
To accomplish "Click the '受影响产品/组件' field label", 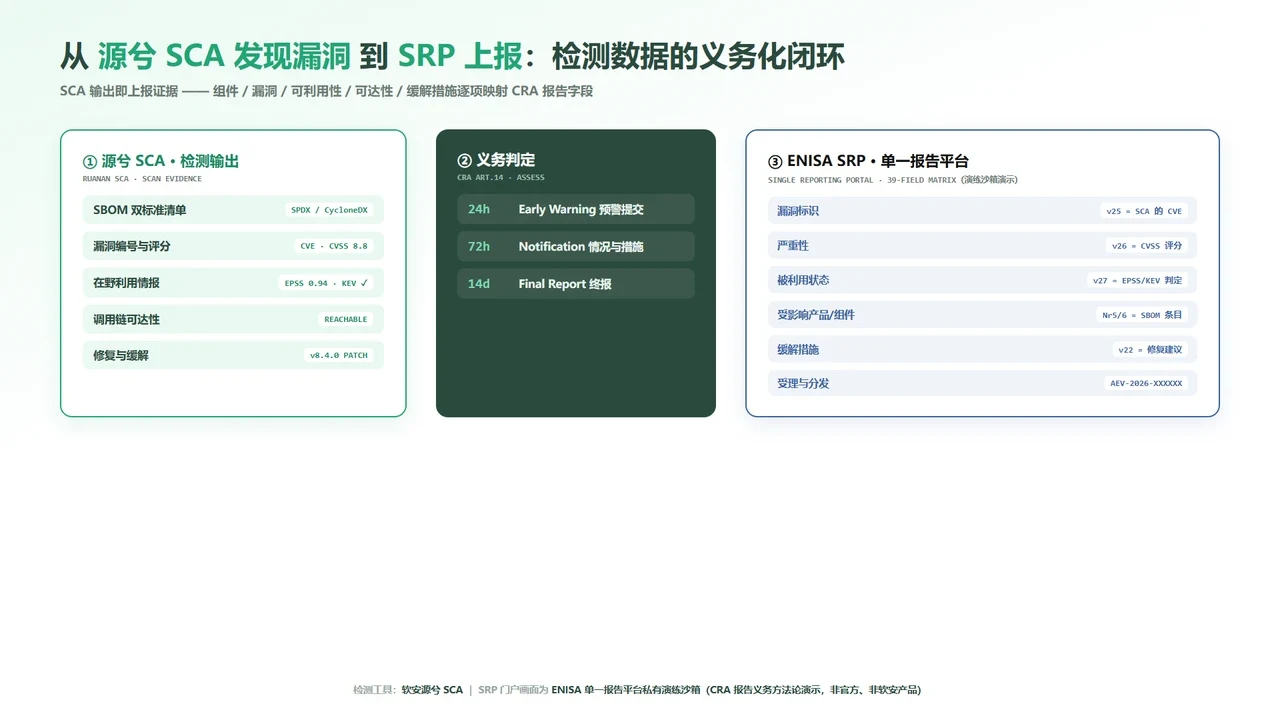I will coord(816,315).
